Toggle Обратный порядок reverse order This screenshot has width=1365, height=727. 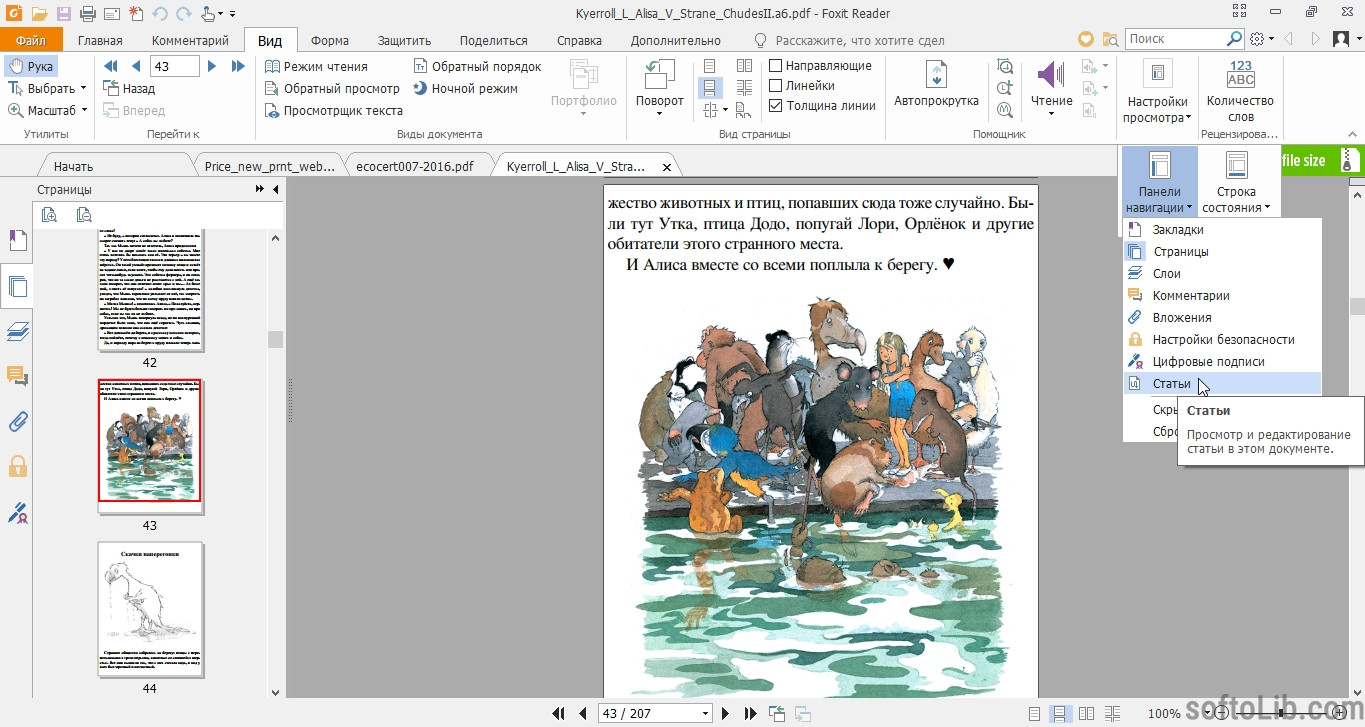pyautogui.click(x=478, y=66)
